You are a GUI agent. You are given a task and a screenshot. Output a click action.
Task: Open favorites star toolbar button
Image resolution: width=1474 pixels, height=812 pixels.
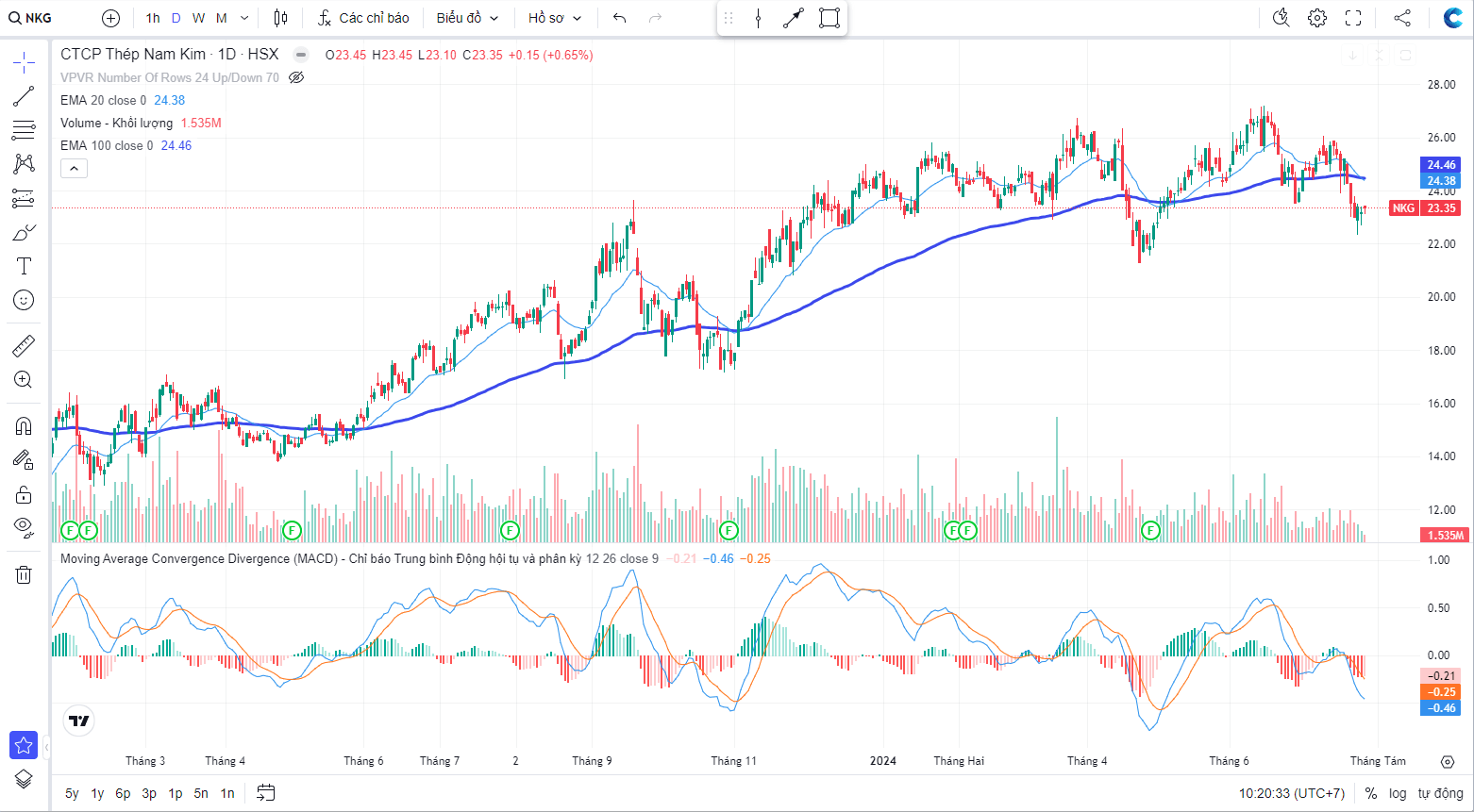24,745
